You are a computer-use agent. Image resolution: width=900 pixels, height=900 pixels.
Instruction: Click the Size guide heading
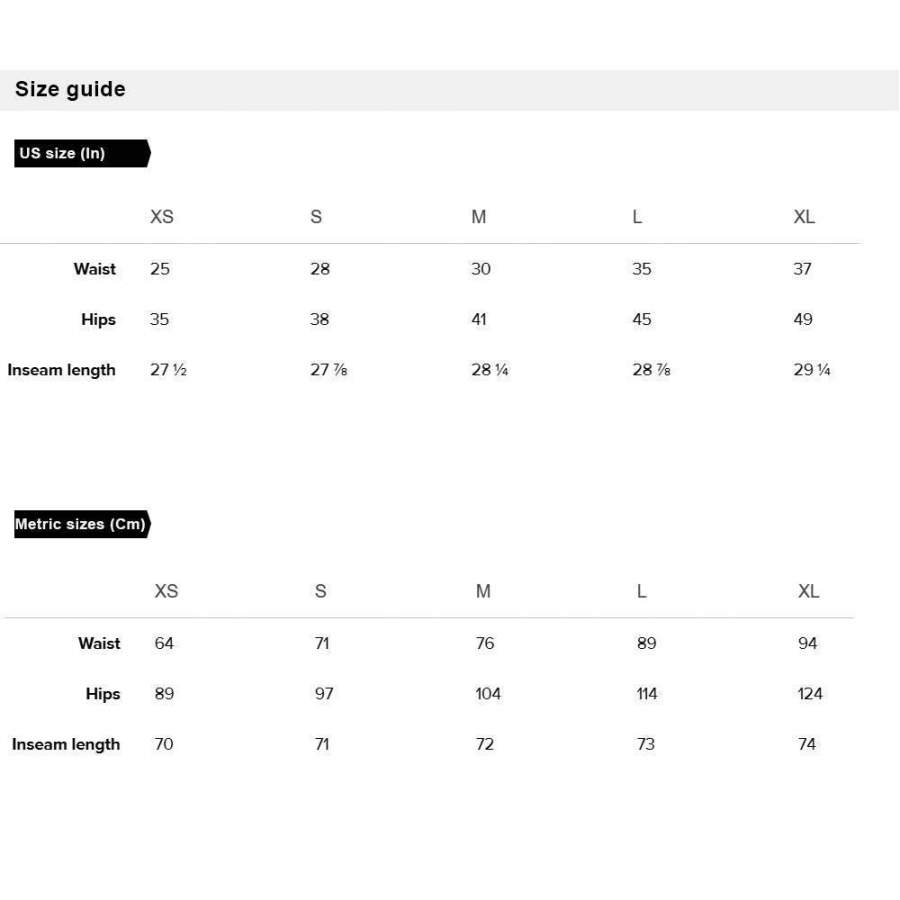70,89
